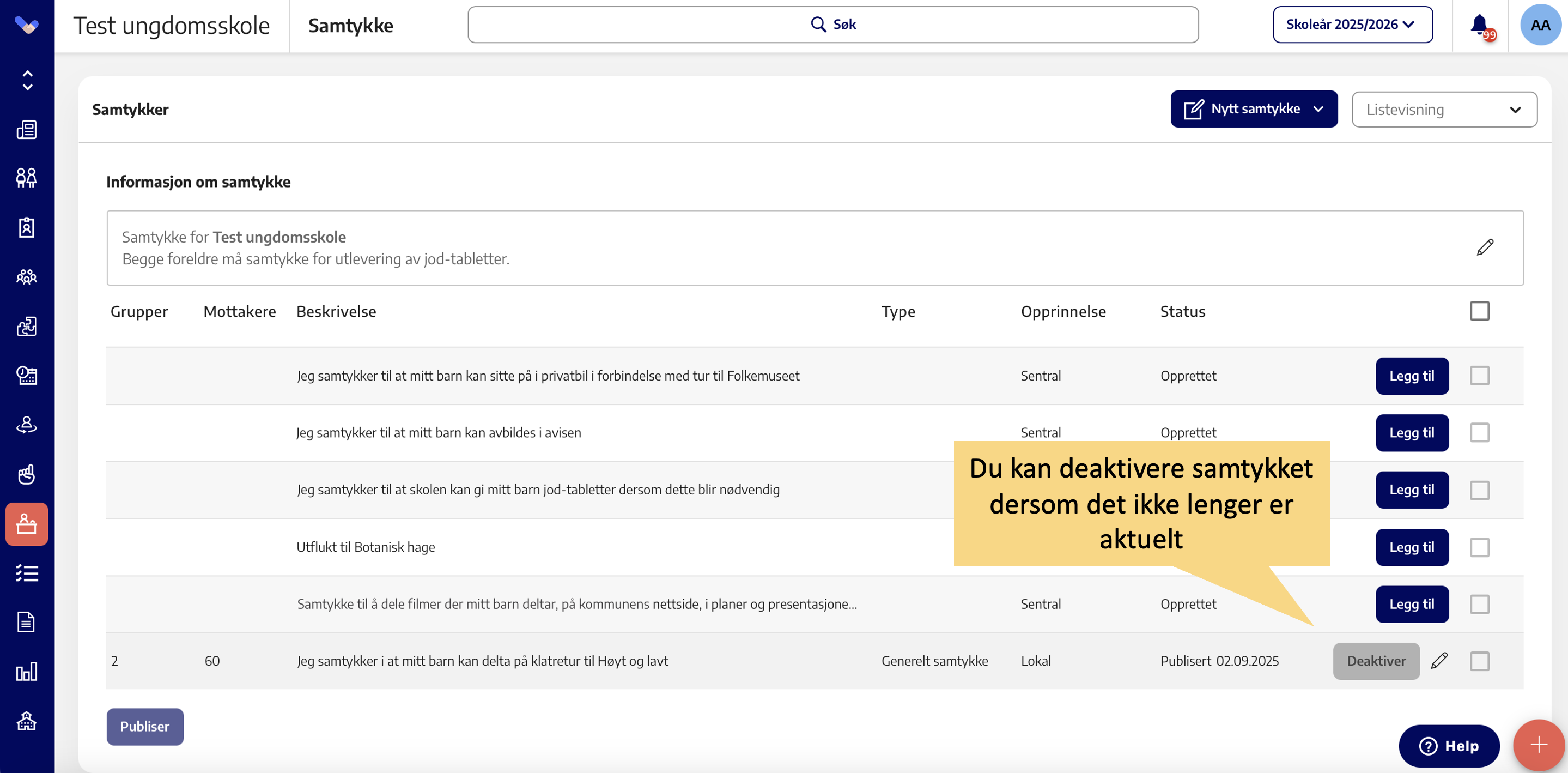This screenshot has height=773, width=1568.
Task: Open the Skoleår 2025/2026 dropdown
Action: pos(1352,25)
